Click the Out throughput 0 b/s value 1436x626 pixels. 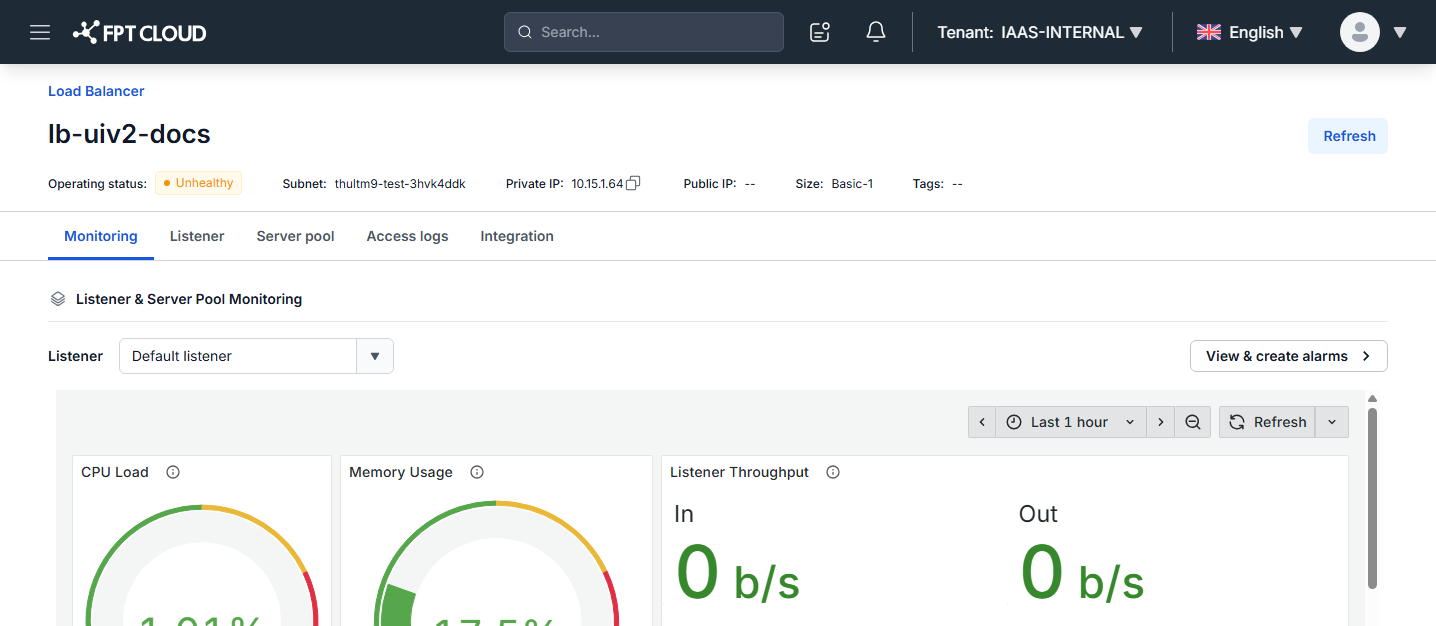coord(1082,573)
